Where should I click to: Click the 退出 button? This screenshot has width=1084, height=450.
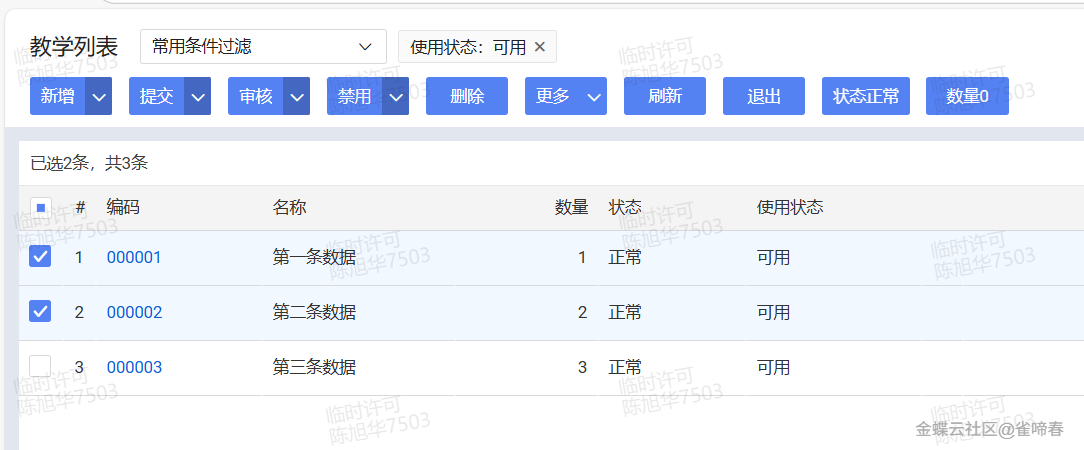tap(764, 96)
